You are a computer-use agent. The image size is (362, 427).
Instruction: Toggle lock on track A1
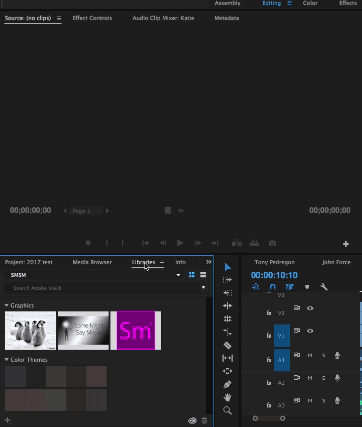tap(269, 360)
